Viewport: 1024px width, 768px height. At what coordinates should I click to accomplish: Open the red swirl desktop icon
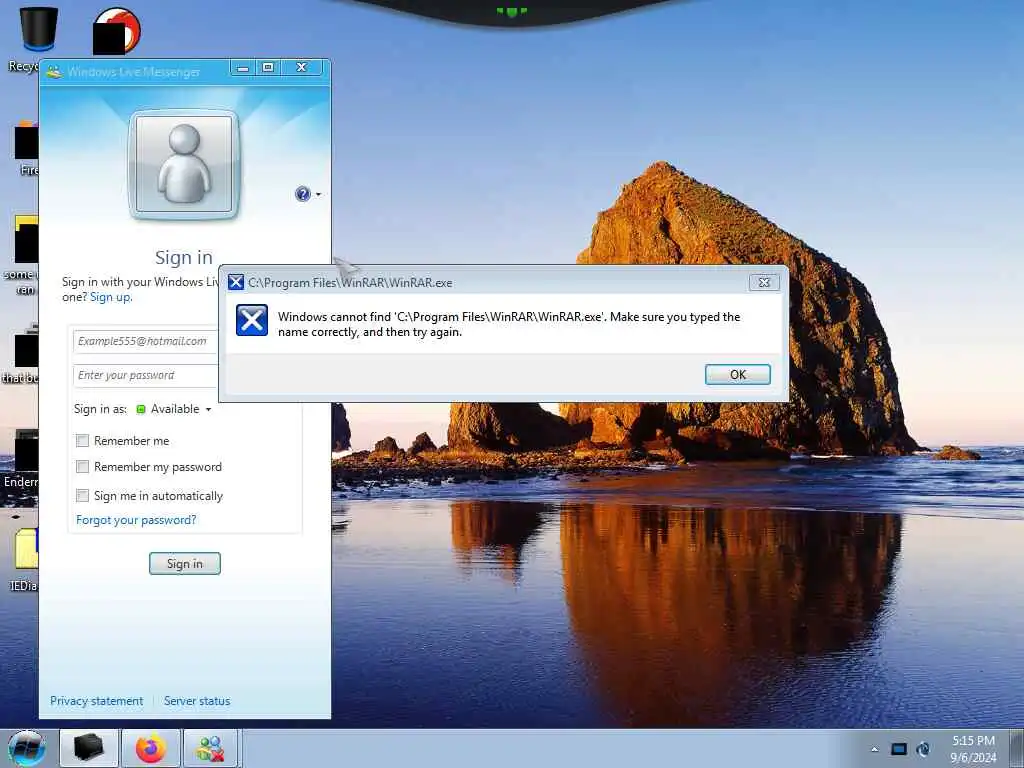[x=116, y=31]
